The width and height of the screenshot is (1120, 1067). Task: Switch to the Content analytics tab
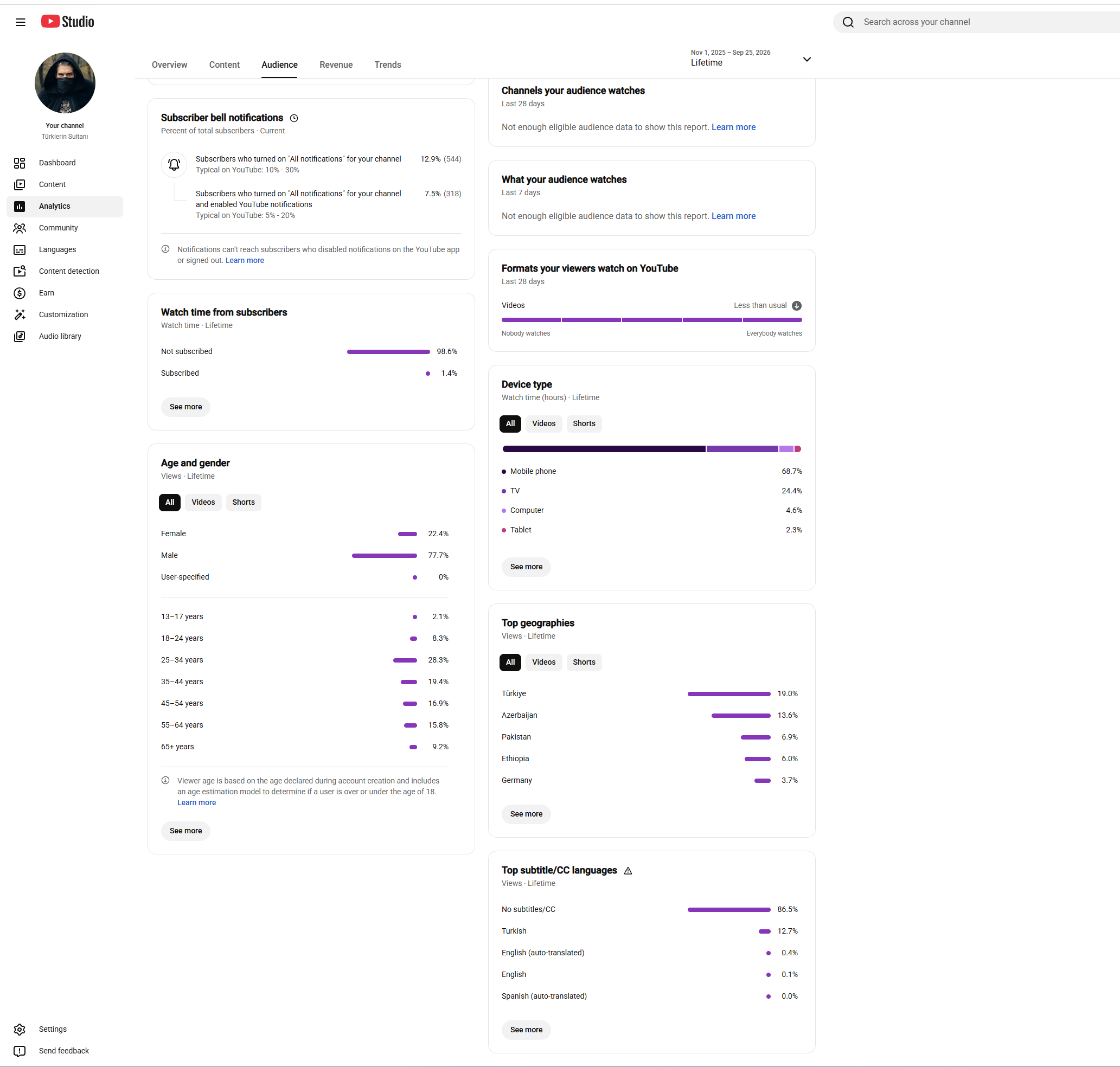(x=224, y=65)
